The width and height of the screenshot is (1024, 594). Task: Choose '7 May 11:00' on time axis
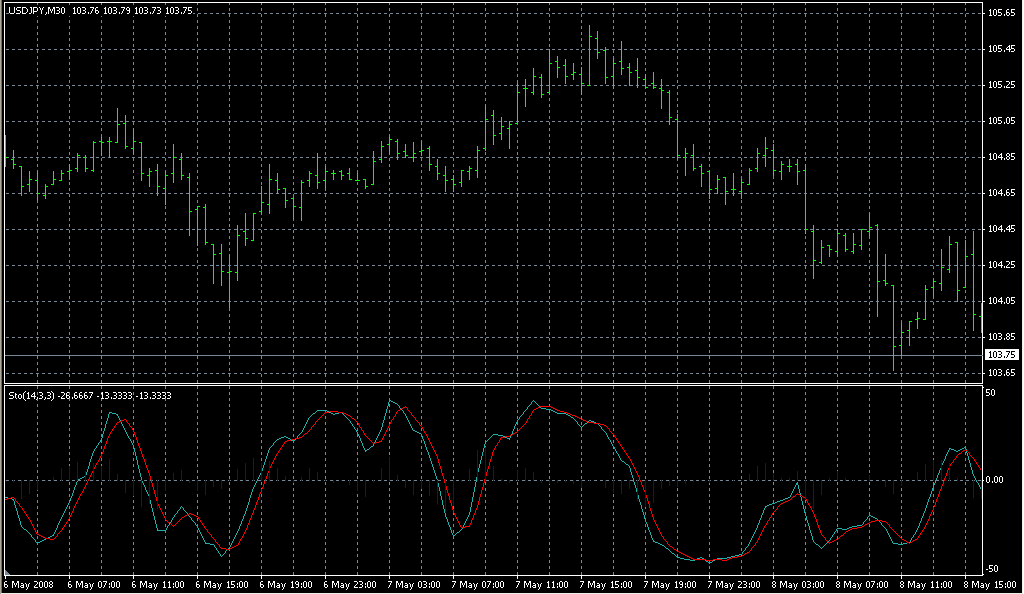tap(541, 584)
